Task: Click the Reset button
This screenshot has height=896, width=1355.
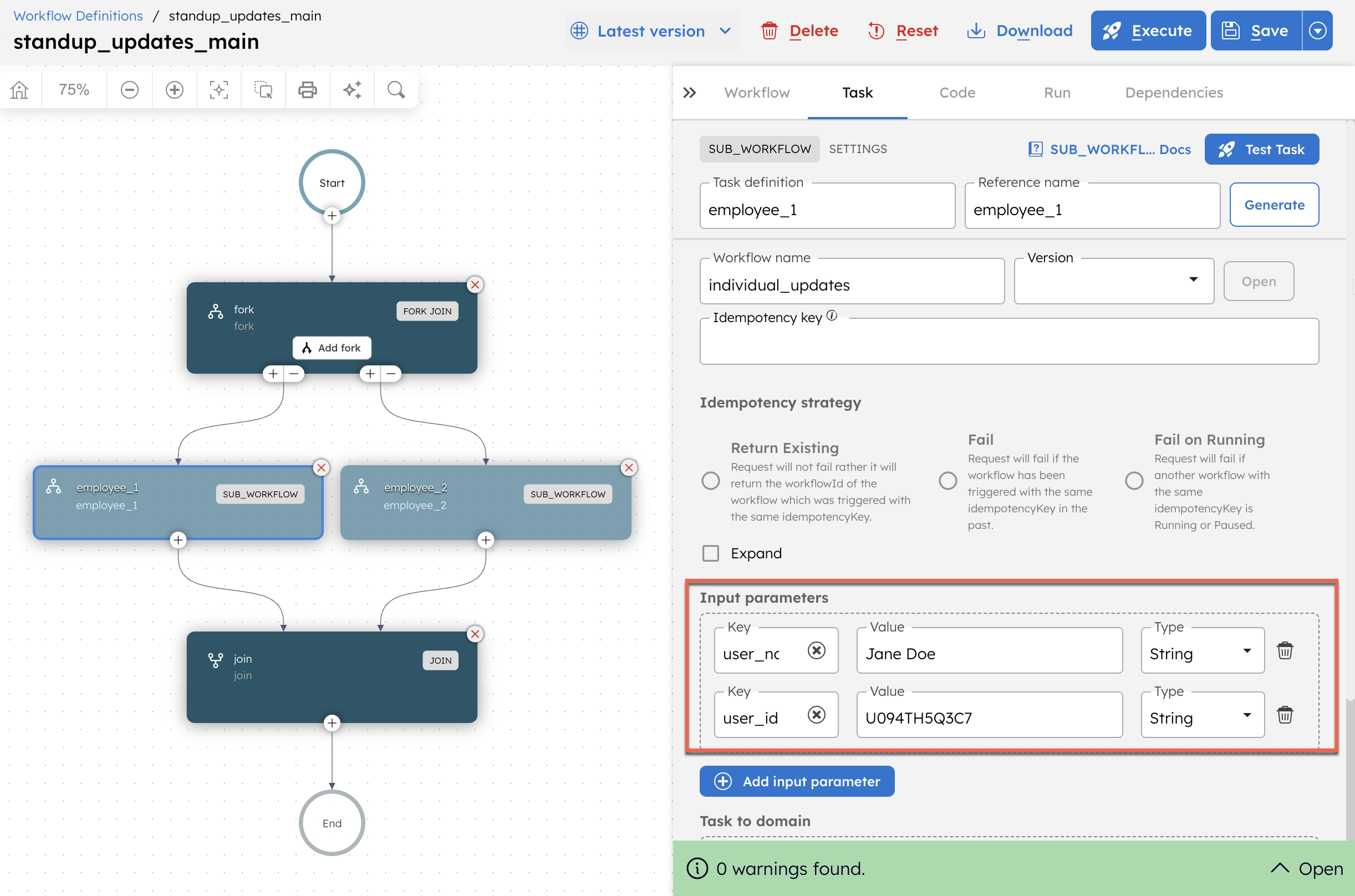Action: 903,31
